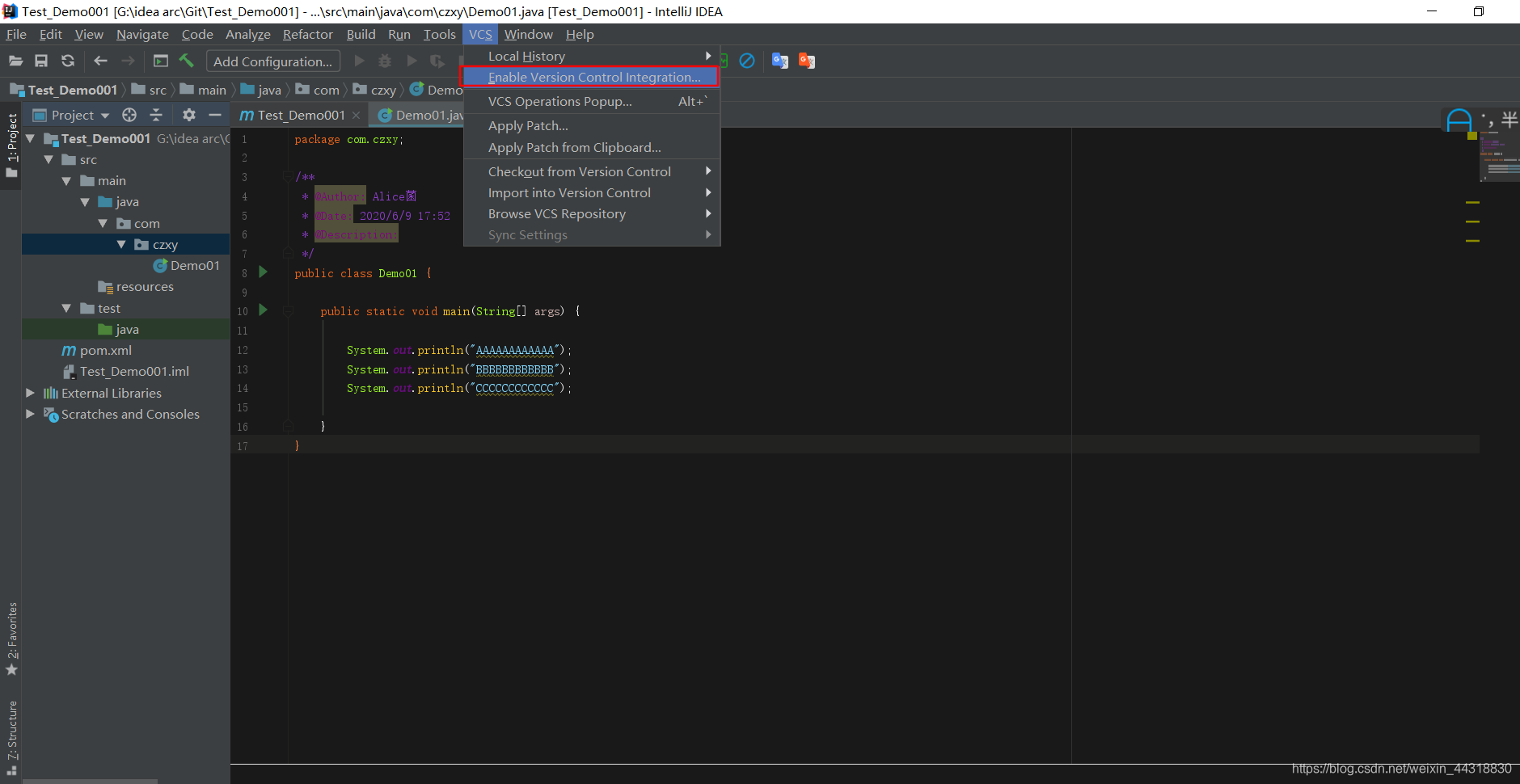The width and height of the screenshot is (1520, 784).
Task: Click the czxy breadcrumb in navigation bar
Action: [x=374, y=90]
